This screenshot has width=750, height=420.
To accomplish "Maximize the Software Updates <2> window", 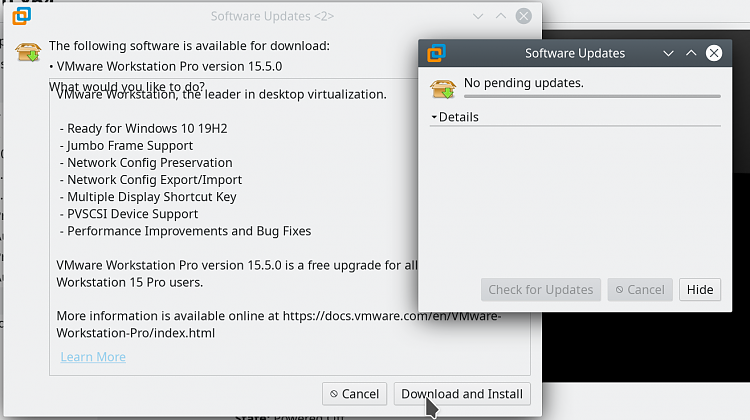I will click(501, 16).
